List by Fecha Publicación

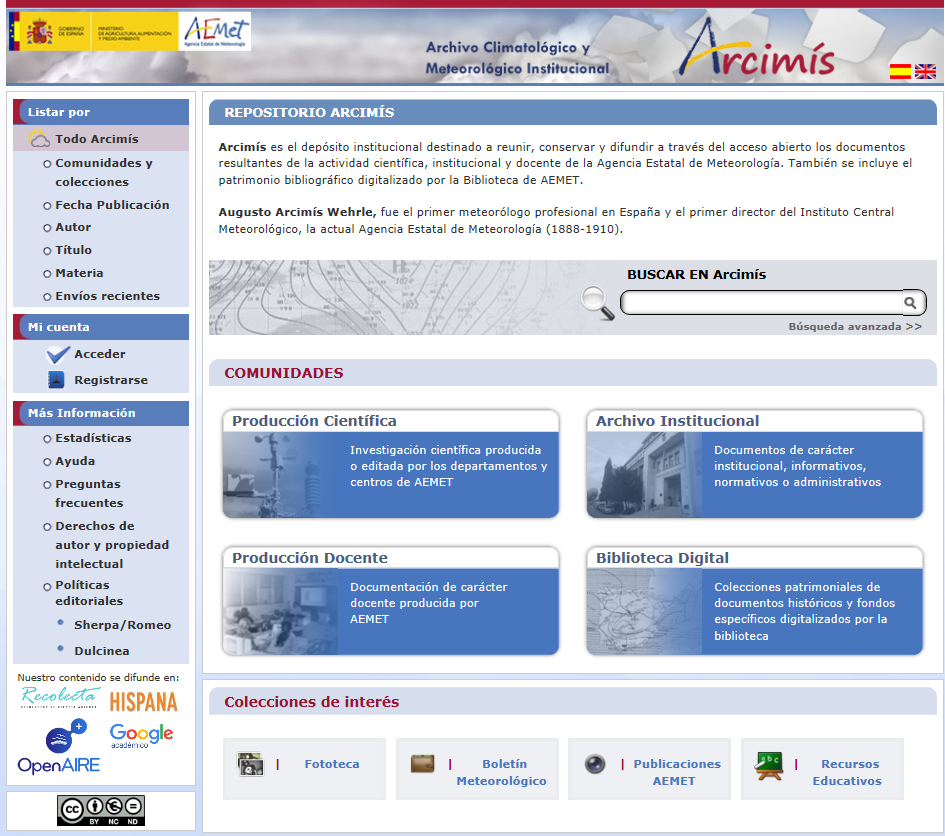tap(112, 205)
